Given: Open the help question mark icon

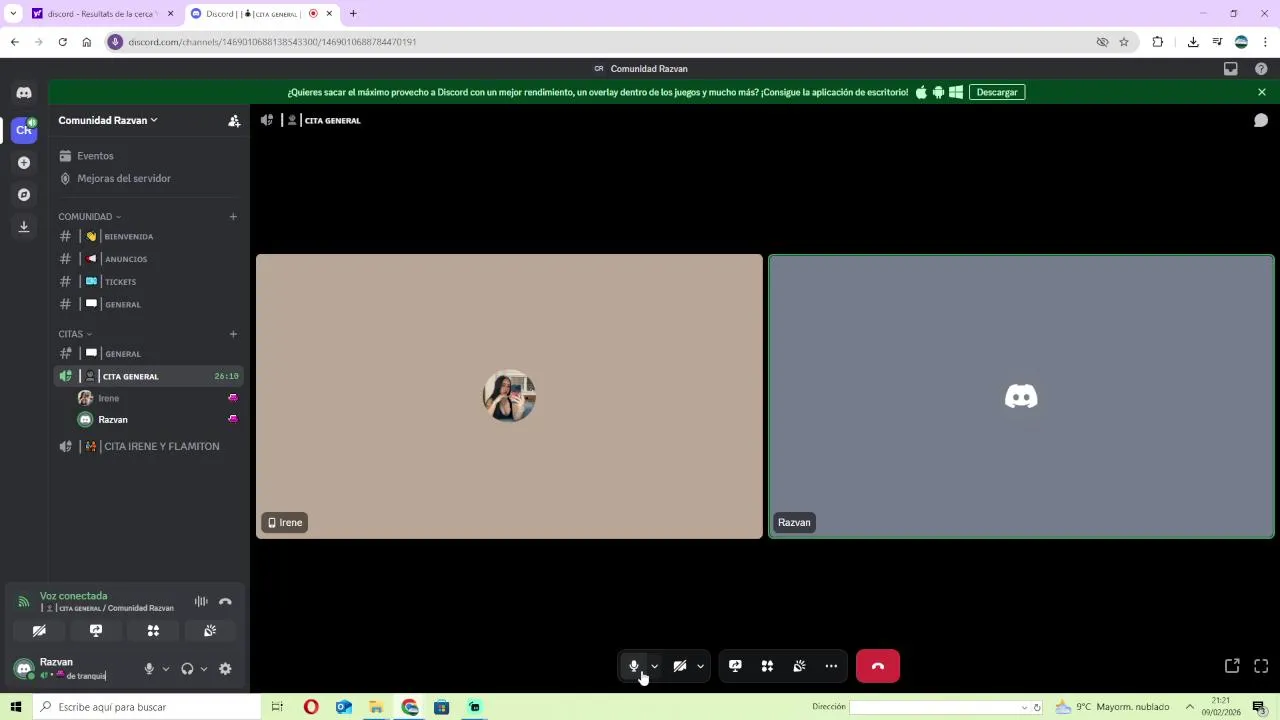Looking at the screenshot, I should tap(1261, 69).
